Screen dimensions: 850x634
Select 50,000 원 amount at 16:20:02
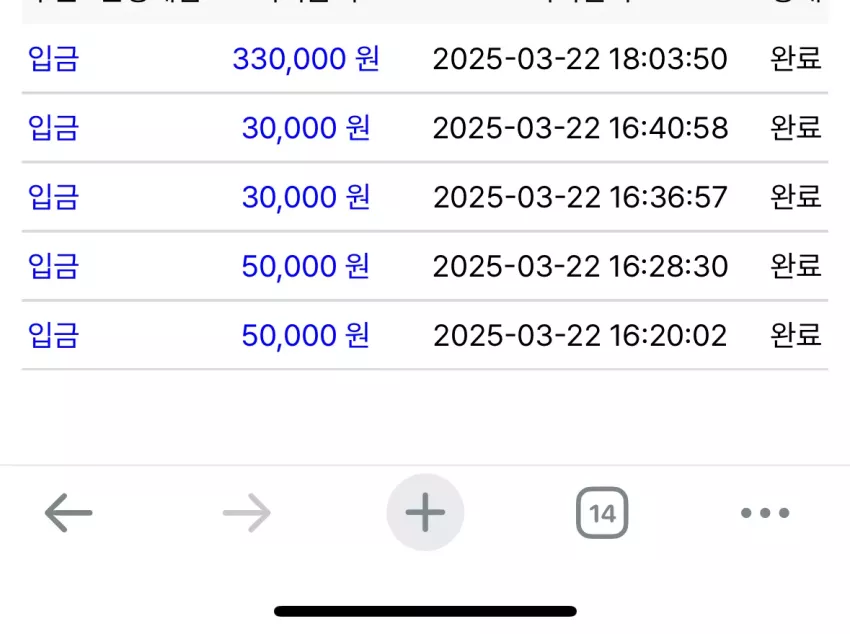coord(306,335)
